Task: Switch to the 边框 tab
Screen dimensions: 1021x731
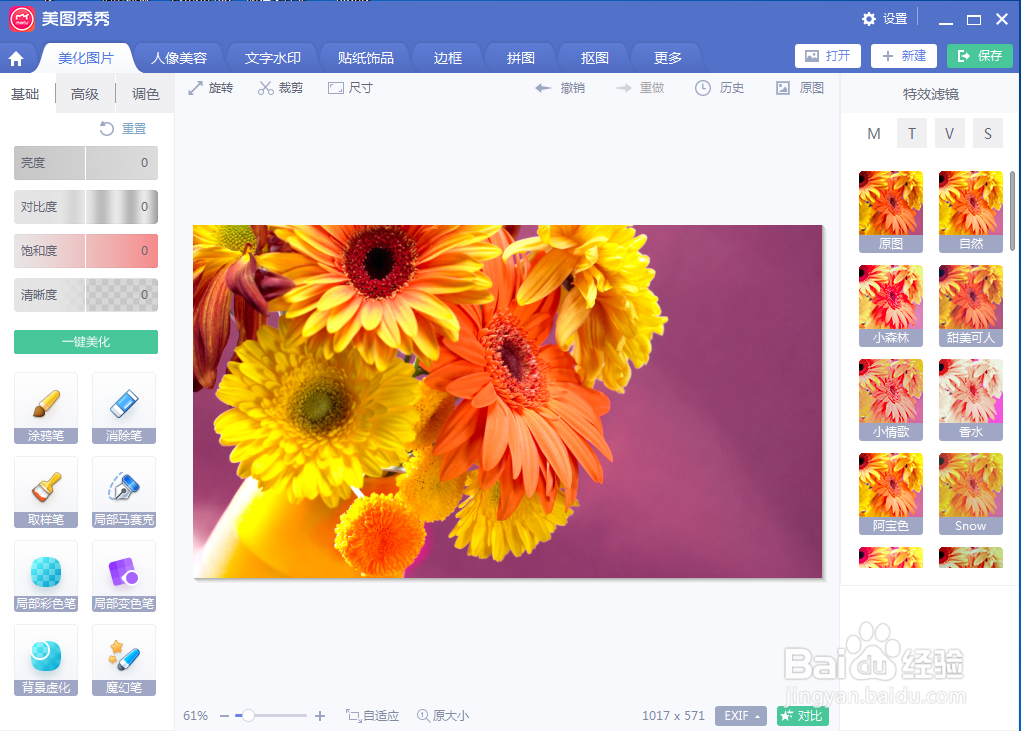Action: coord(448,58)
